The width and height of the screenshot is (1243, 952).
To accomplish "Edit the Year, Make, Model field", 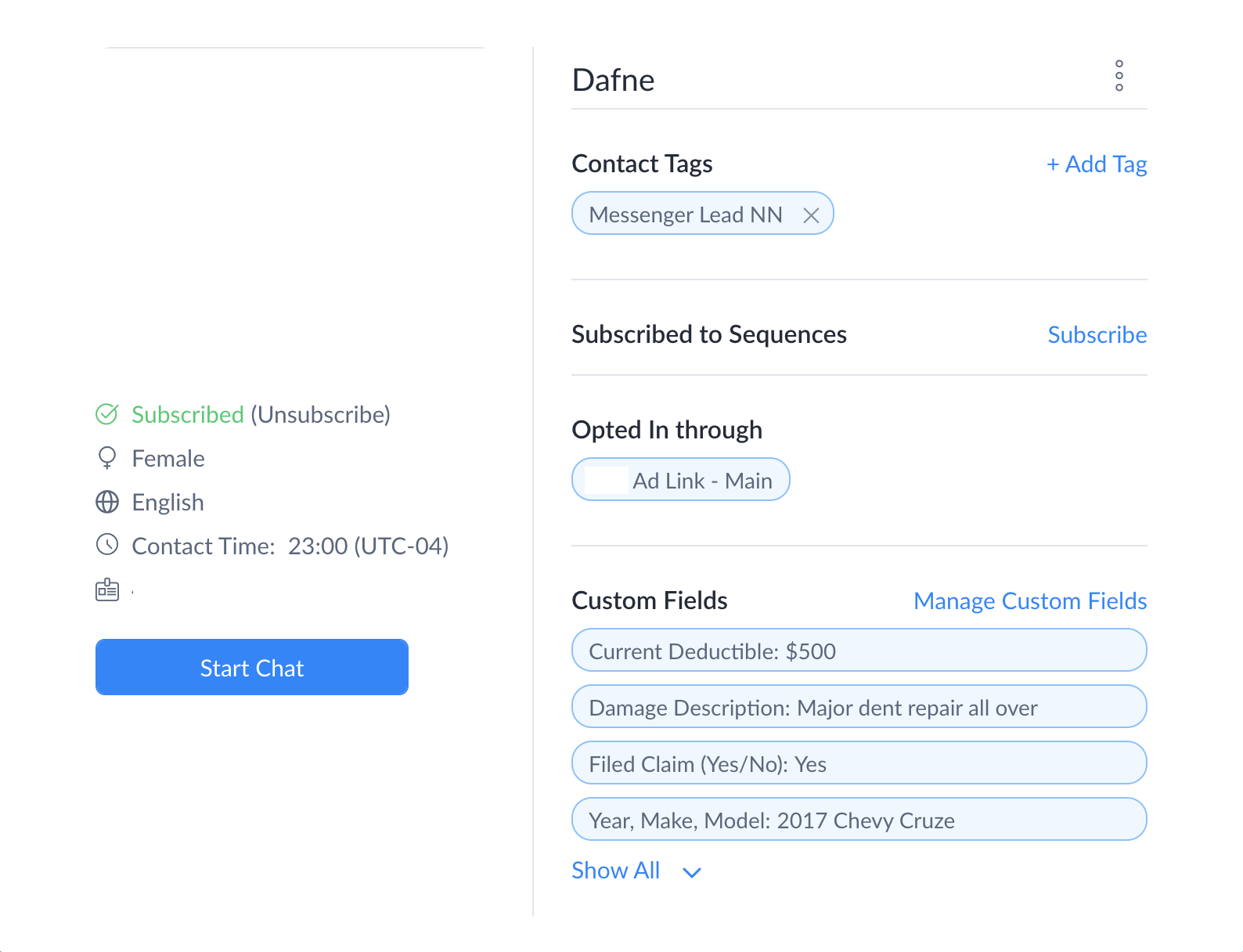I will (x=859, y=820).
